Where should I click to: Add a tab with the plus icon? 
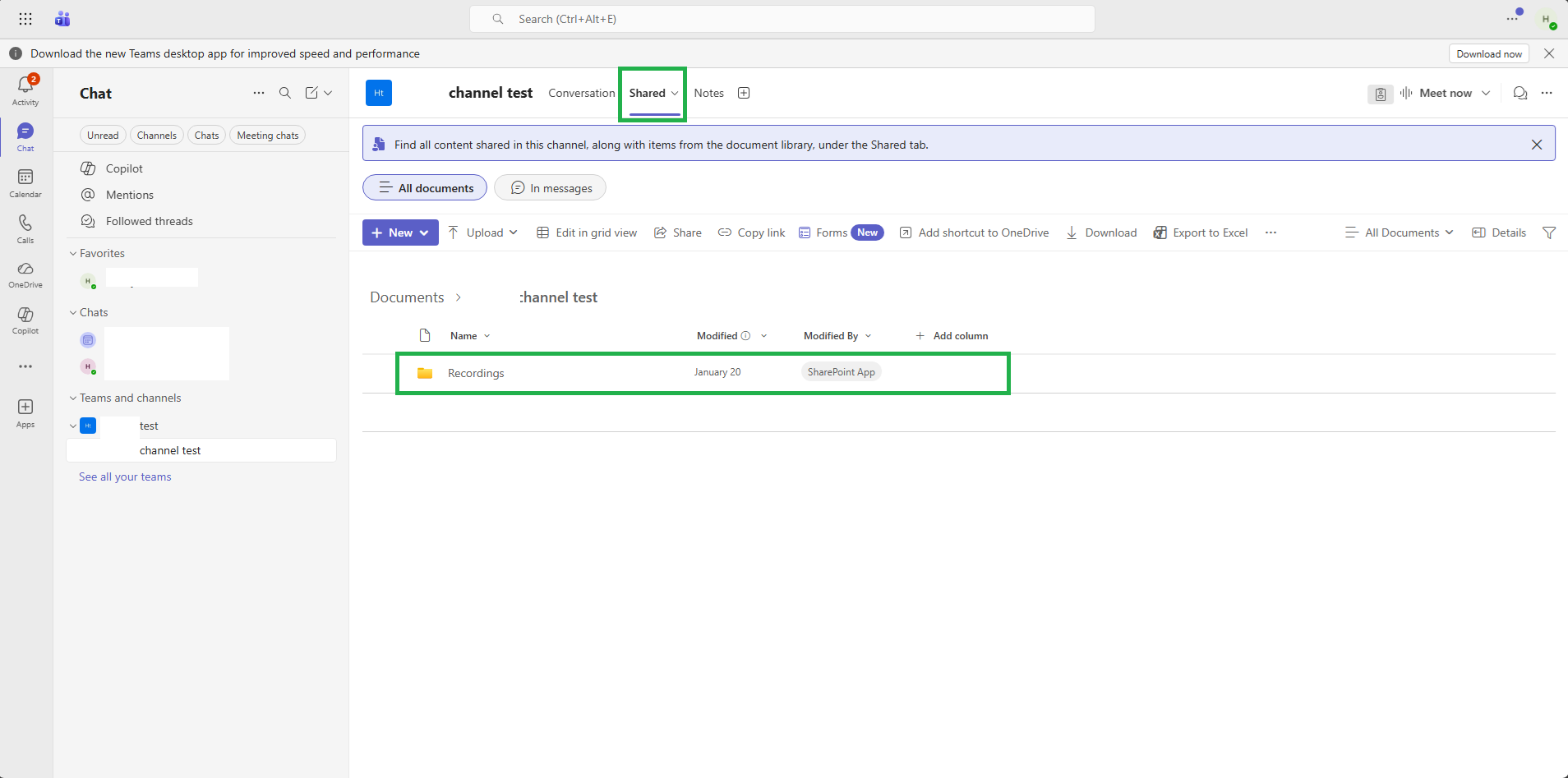click(x=744, y=93)
